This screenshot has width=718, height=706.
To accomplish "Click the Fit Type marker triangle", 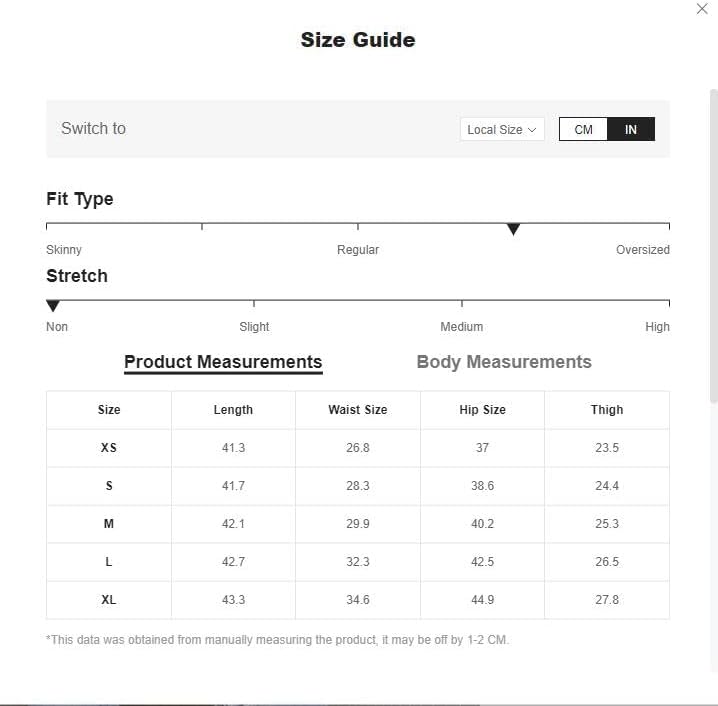I will click(513, 229).
